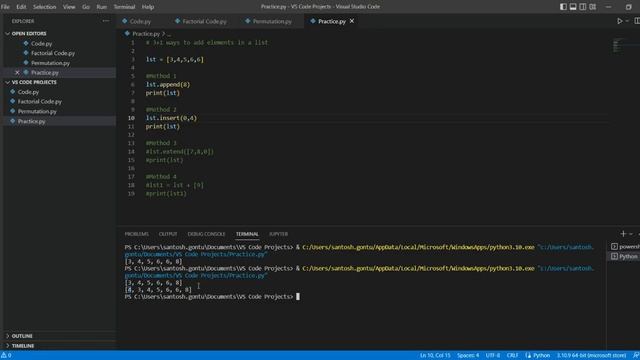
Task: Select Python 3.10.9 interpreter in status bar
Action: 591,356
